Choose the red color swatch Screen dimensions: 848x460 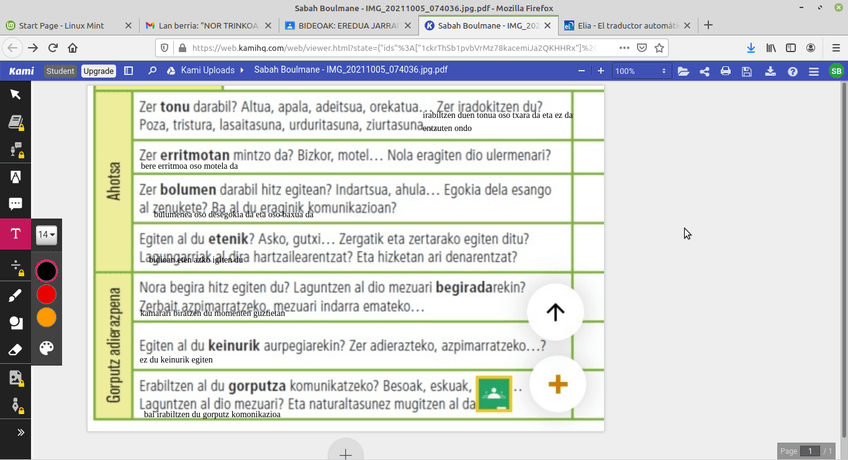[x=47, y=294]
